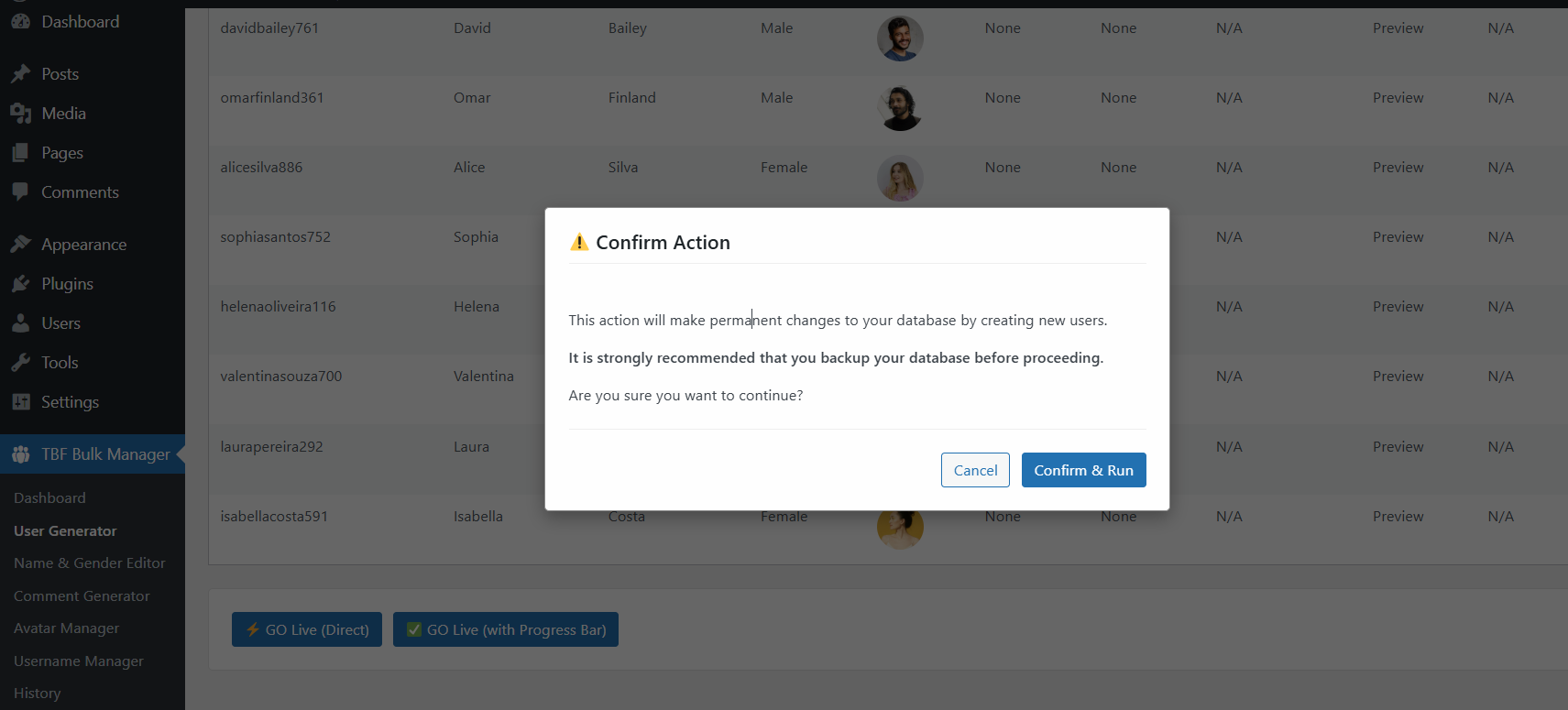Click GO Live (with Progress Bar)
The width and height of the screenshot is (1568, 710).
[x=506, y=629]
